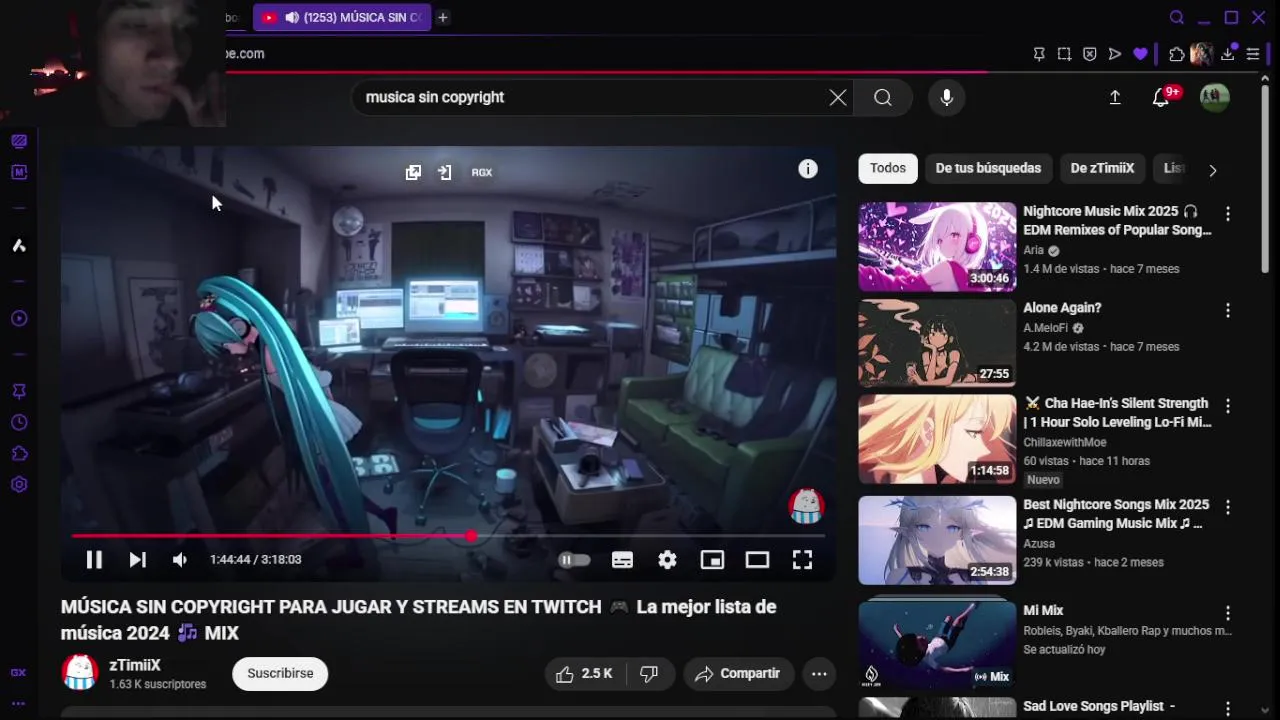Viewport: 1280px width, 720px height.
Task: Open the browser sidebar settings gear
Action: [19, 485]
